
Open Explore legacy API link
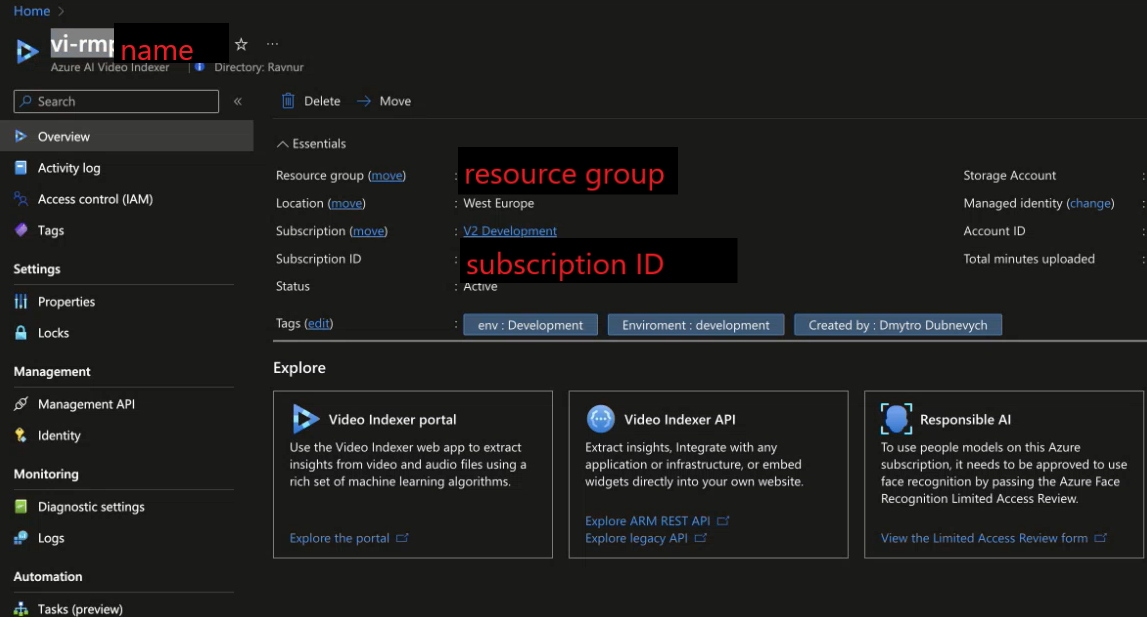(x=636, y=538)
